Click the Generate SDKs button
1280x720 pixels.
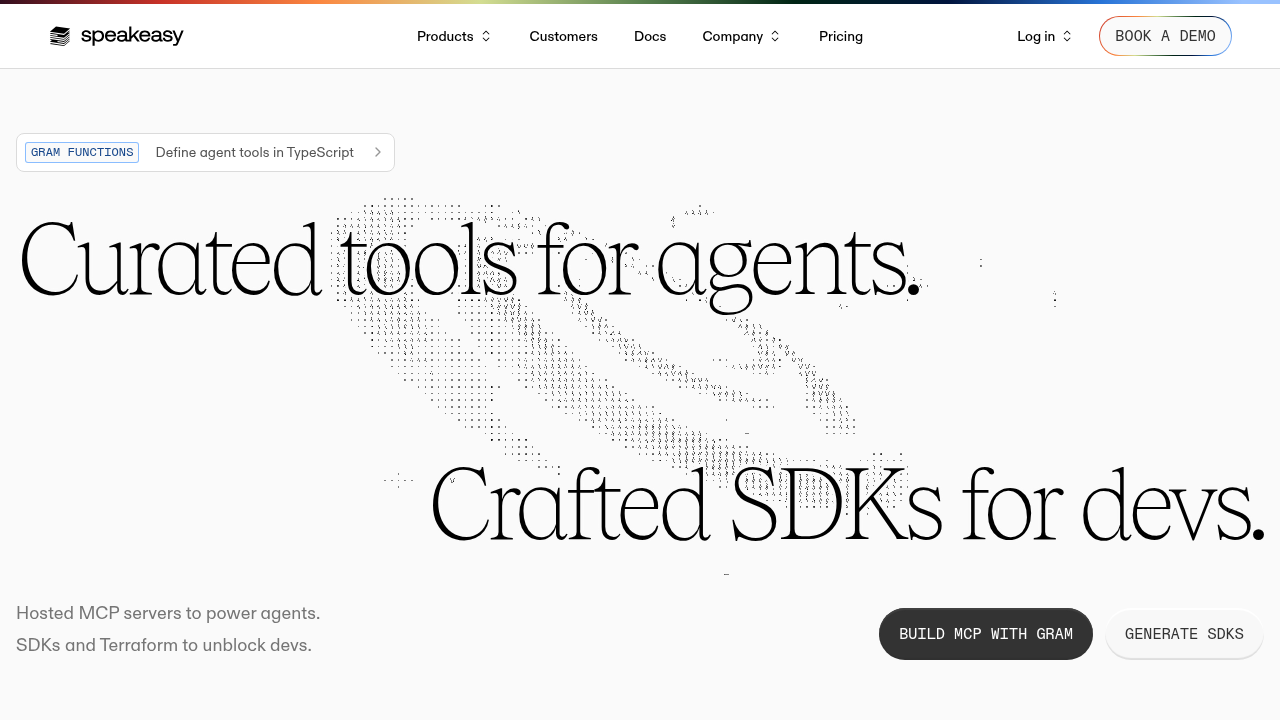click(x=1184, y=634)
